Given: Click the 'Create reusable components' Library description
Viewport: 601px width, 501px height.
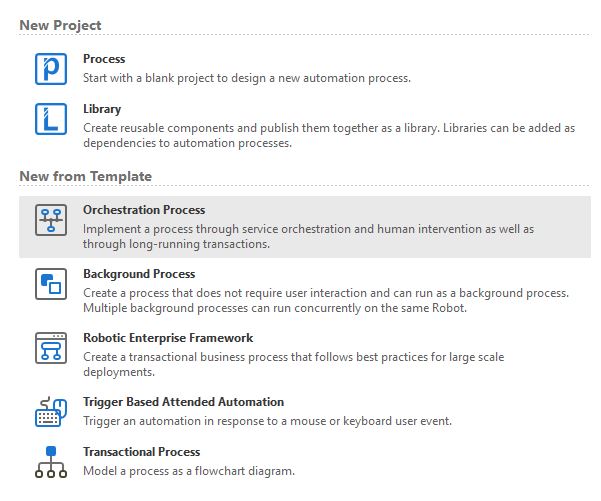Looking at the screenshot, I should [x=329, y=135].
